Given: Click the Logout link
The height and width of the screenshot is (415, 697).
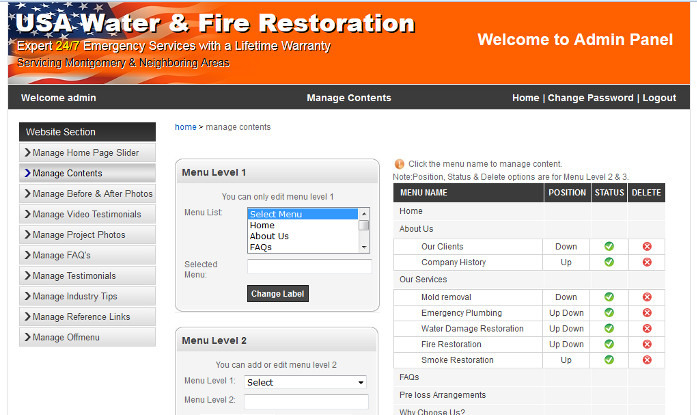Looking at the screenshot, I should point(659,98).
